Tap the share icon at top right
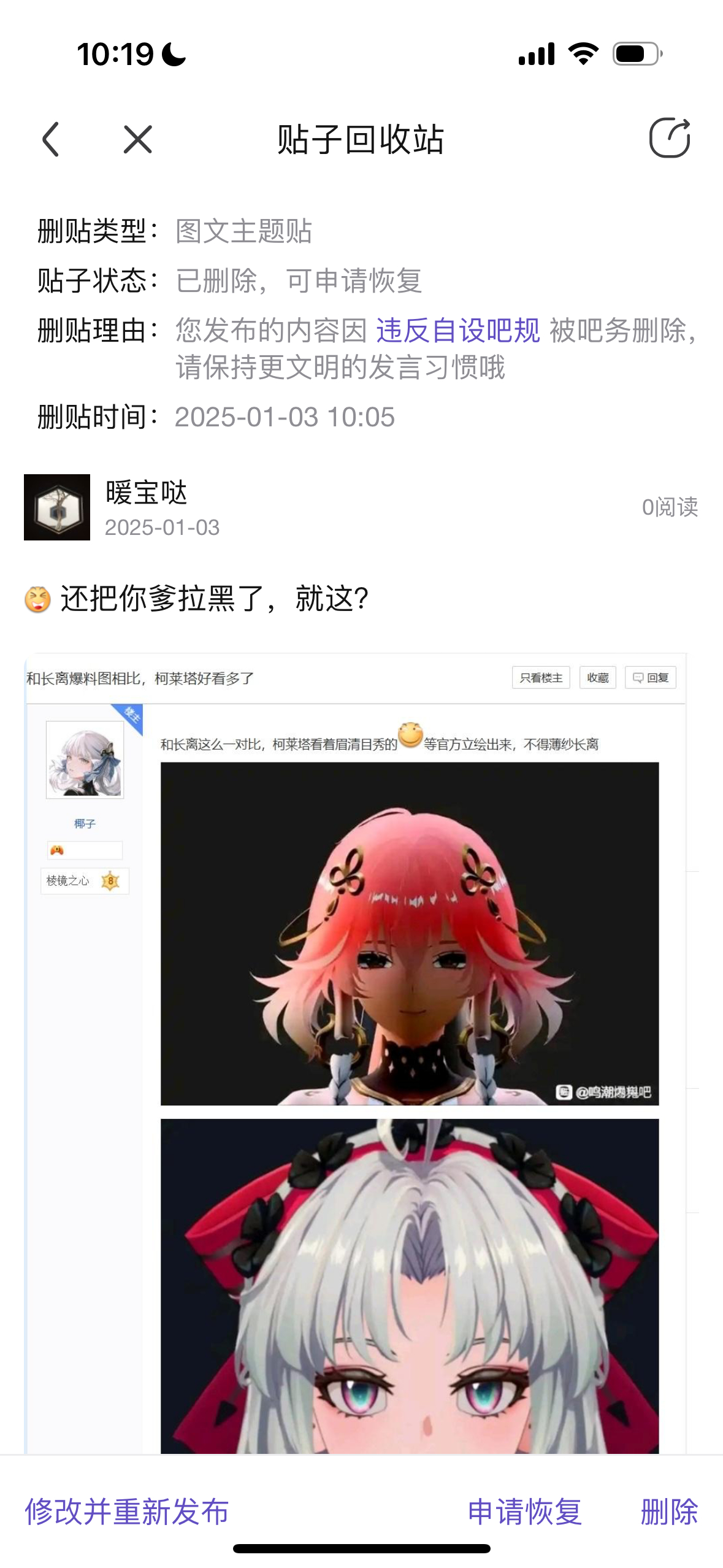723x1568 pixels. click(670, 137)
